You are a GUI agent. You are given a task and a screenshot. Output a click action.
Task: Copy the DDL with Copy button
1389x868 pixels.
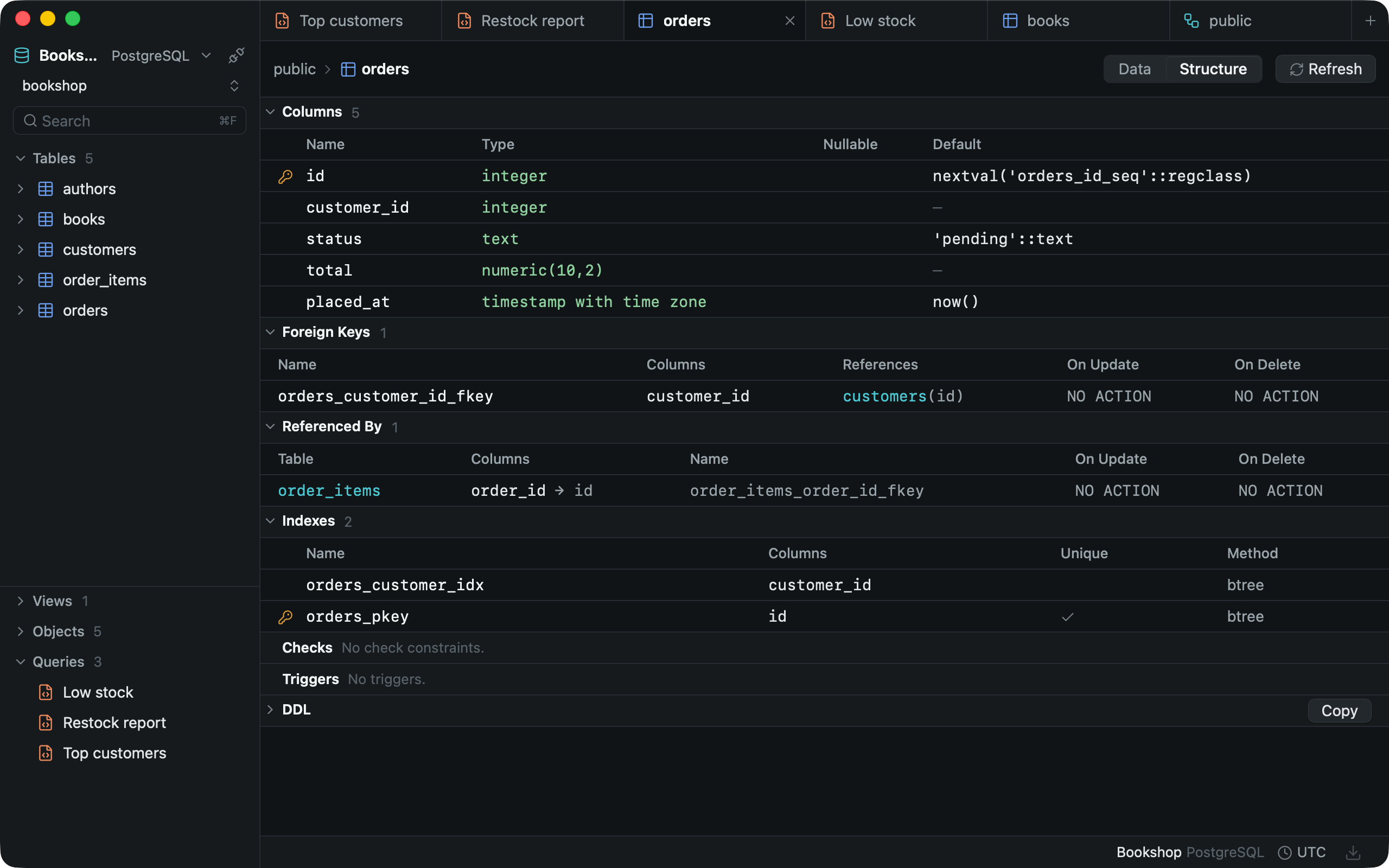tap(1339, 711)
